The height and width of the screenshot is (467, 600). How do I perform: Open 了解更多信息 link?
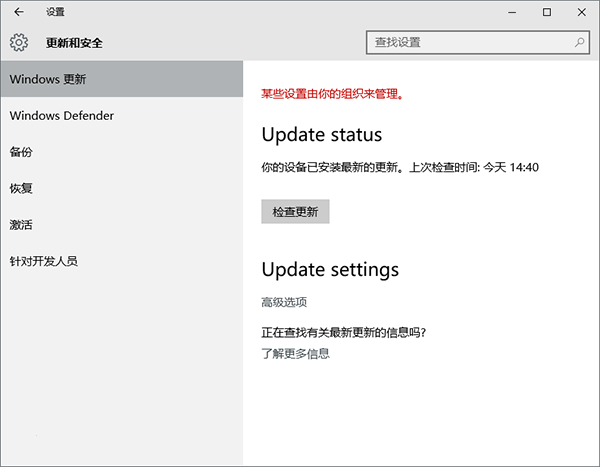pyautogui.click(x=295, y=353)
